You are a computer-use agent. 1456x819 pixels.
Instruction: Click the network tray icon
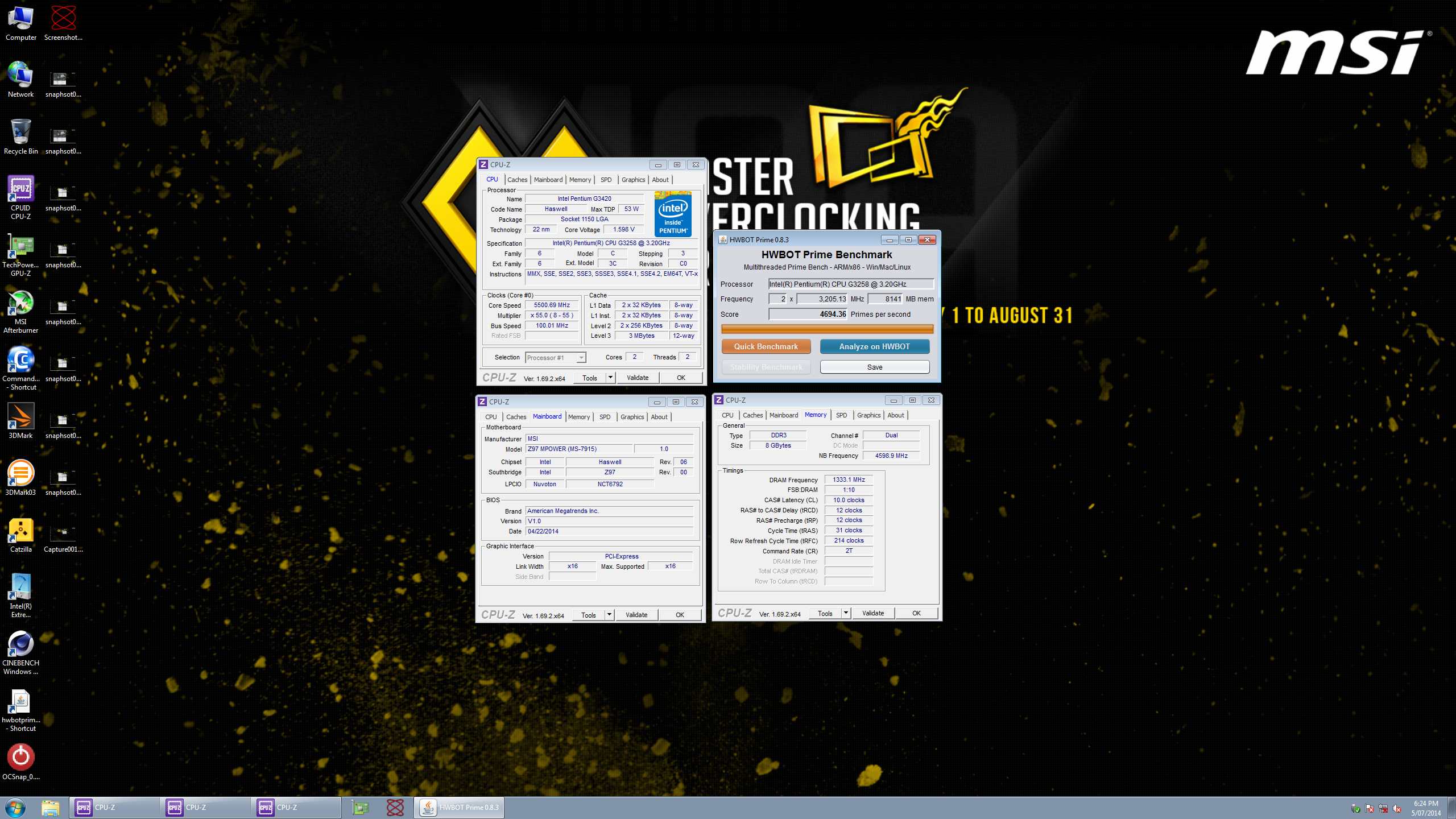(x=1383, y=808)
